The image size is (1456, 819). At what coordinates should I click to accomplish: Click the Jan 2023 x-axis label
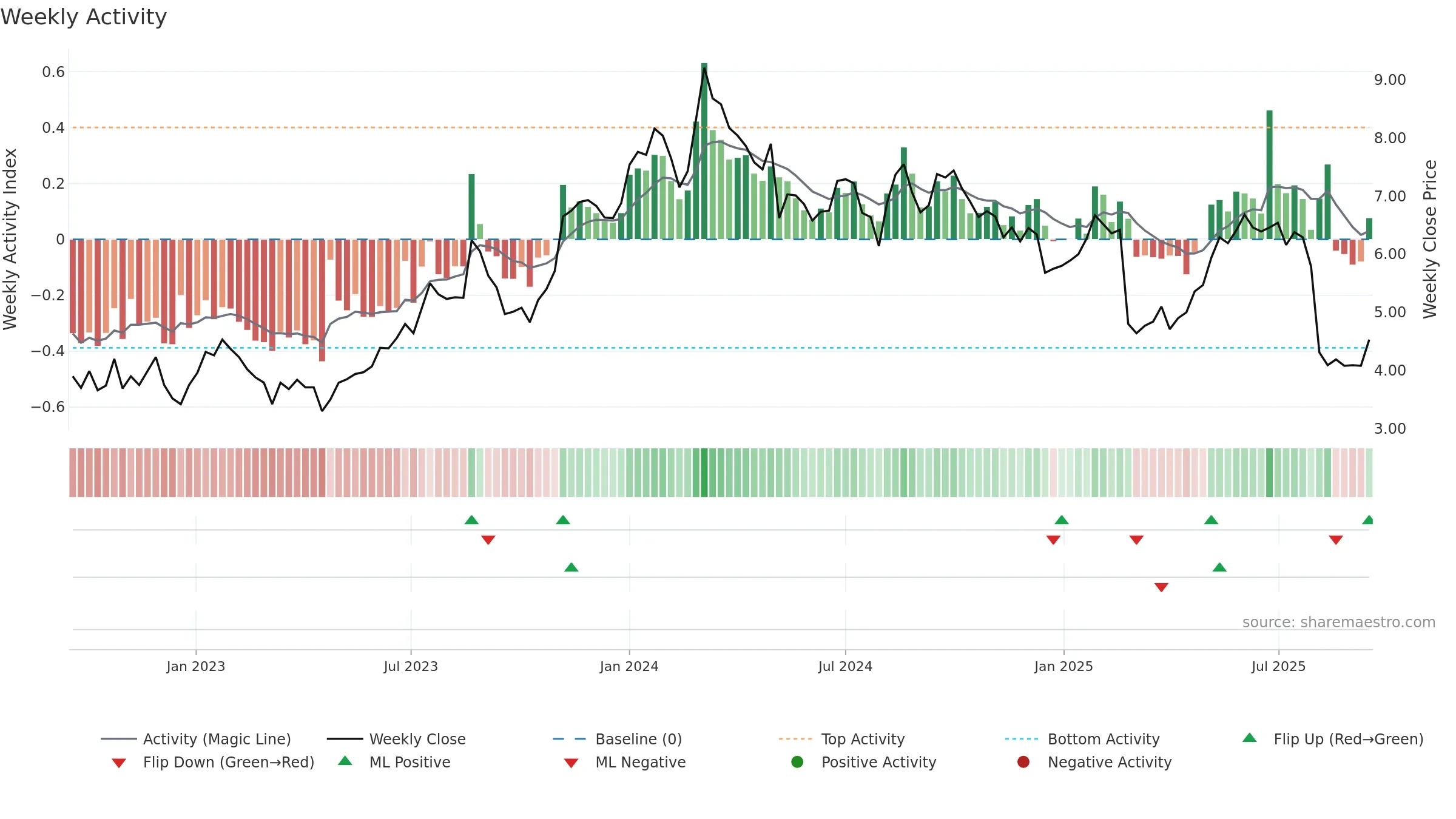click(196, 666)
